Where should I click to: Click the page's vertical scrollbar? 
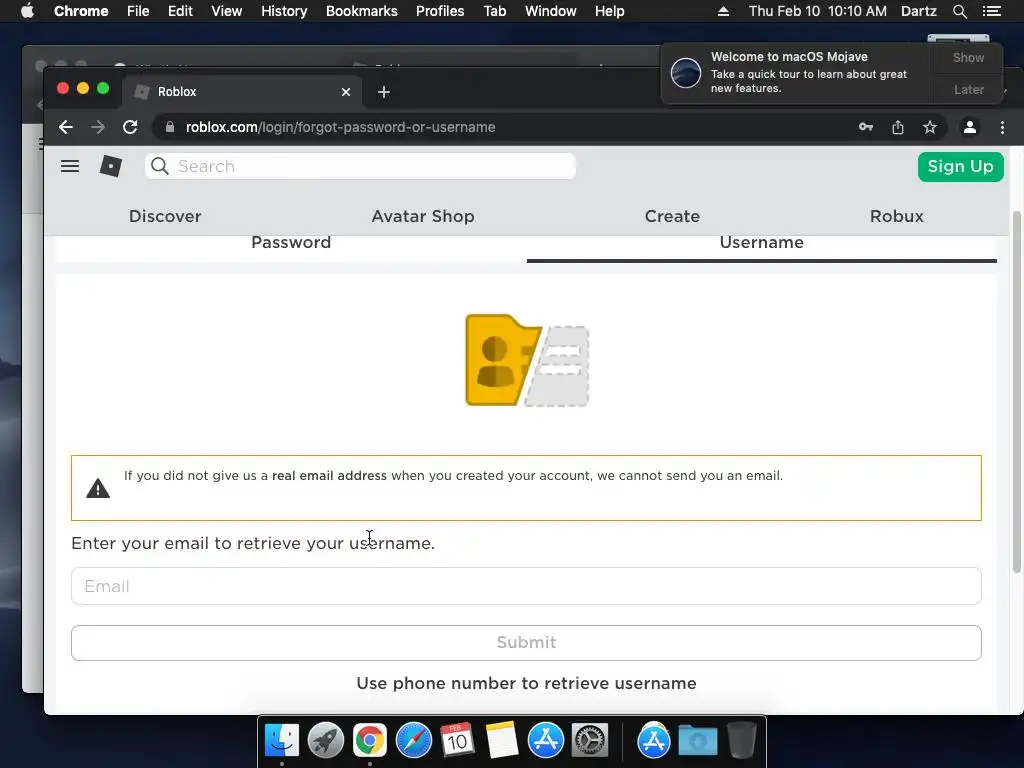(x=1016, y=392)
